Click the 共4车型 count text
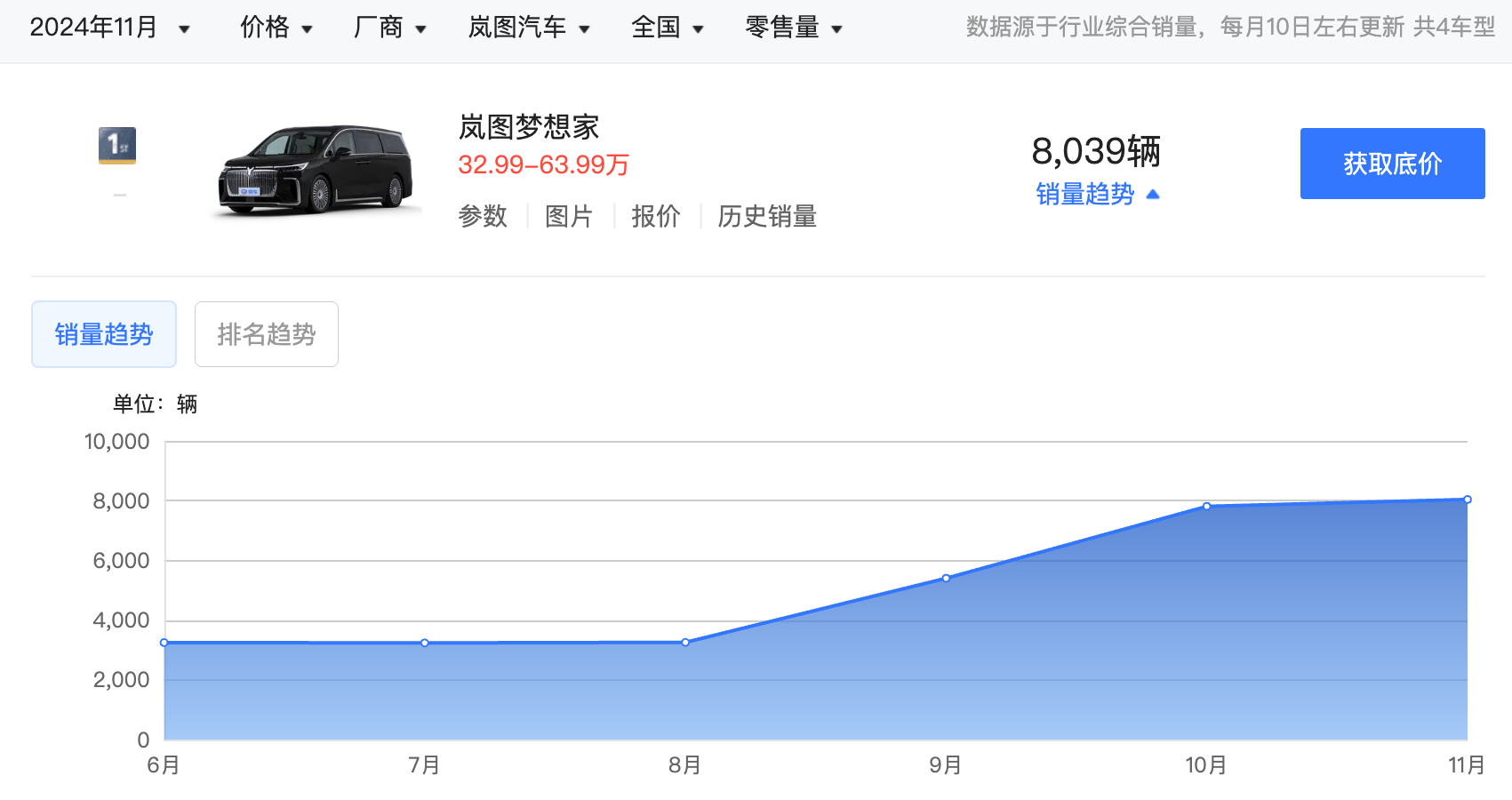Viewport: 1512px width, 800px height. coord(1454,28)
